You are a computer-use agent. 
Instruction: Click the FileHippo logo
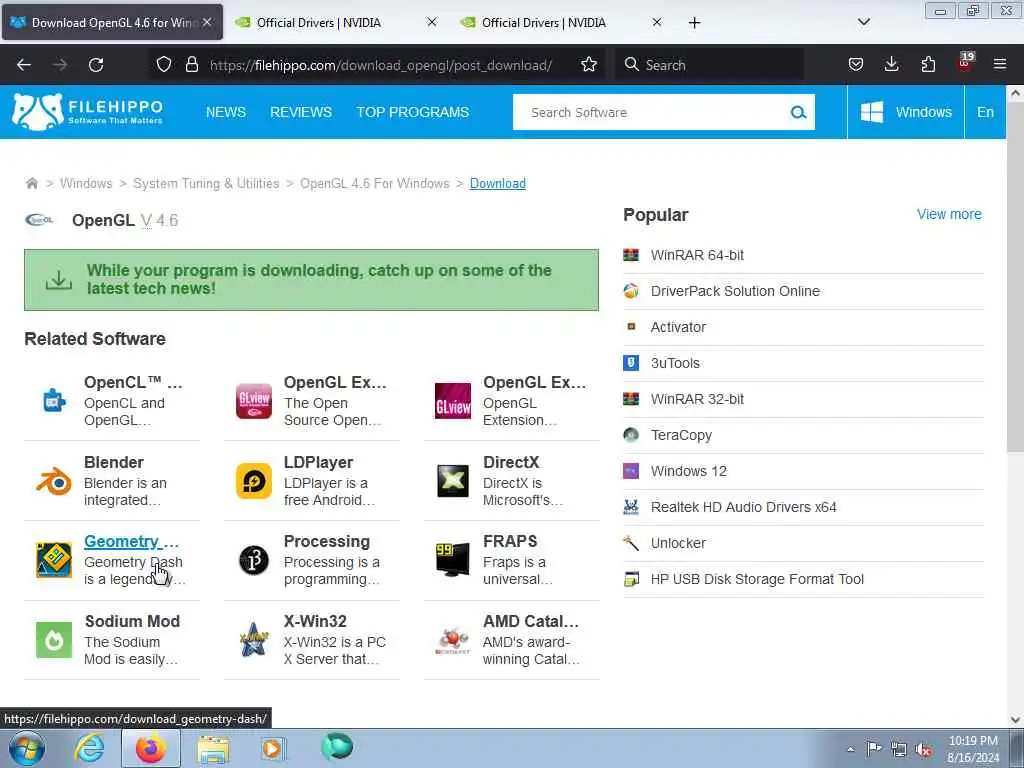pyautogui.click(x=87, y=112)
